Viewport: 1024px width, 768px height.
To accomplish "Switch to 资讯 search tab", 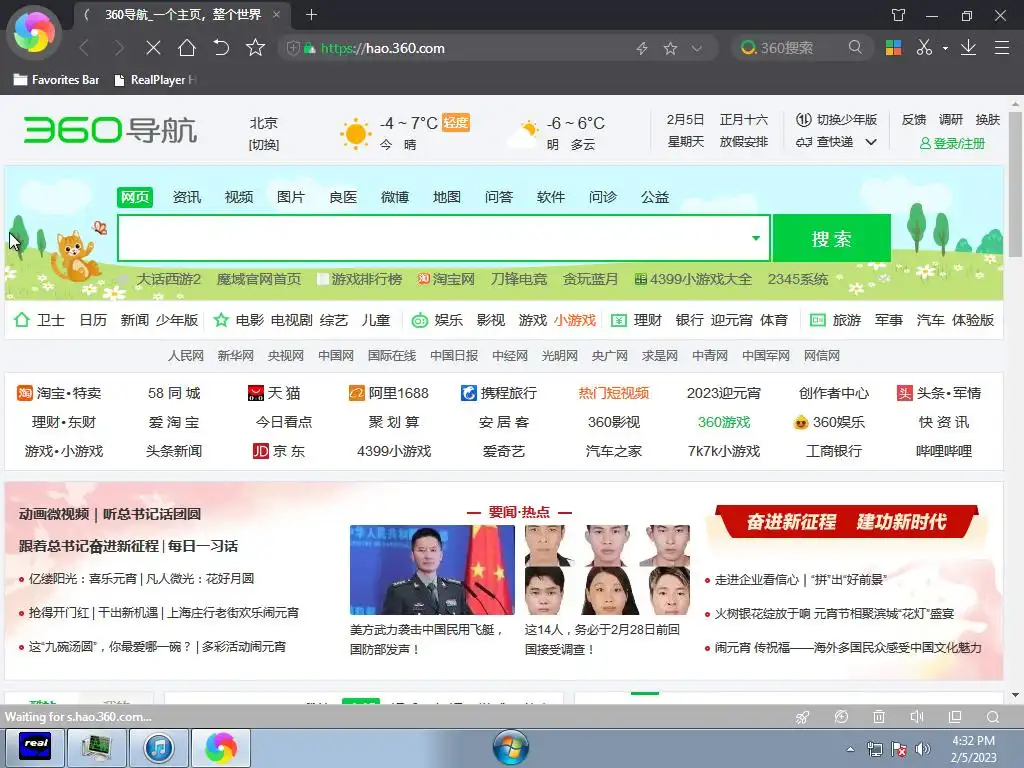I will coord(187,197).
